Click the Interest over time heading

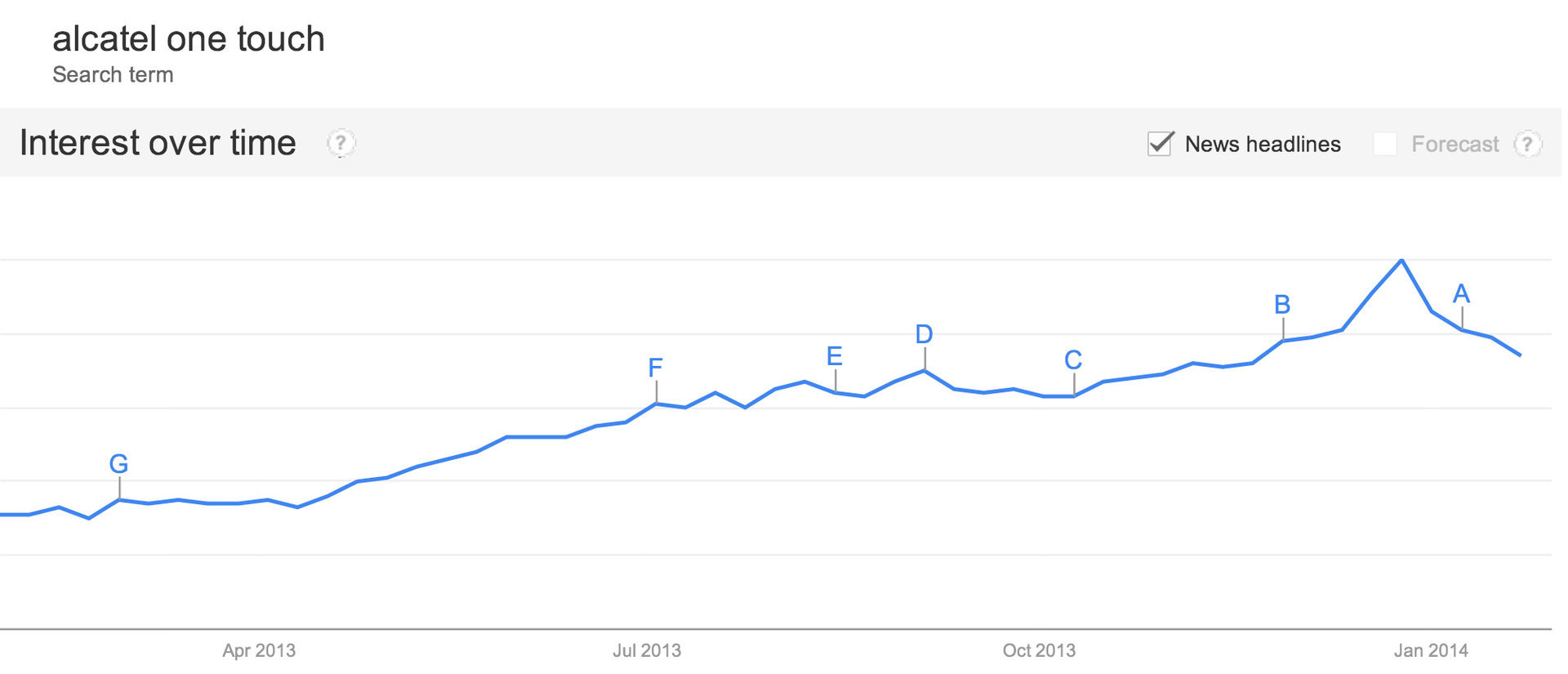pos(158,143)
